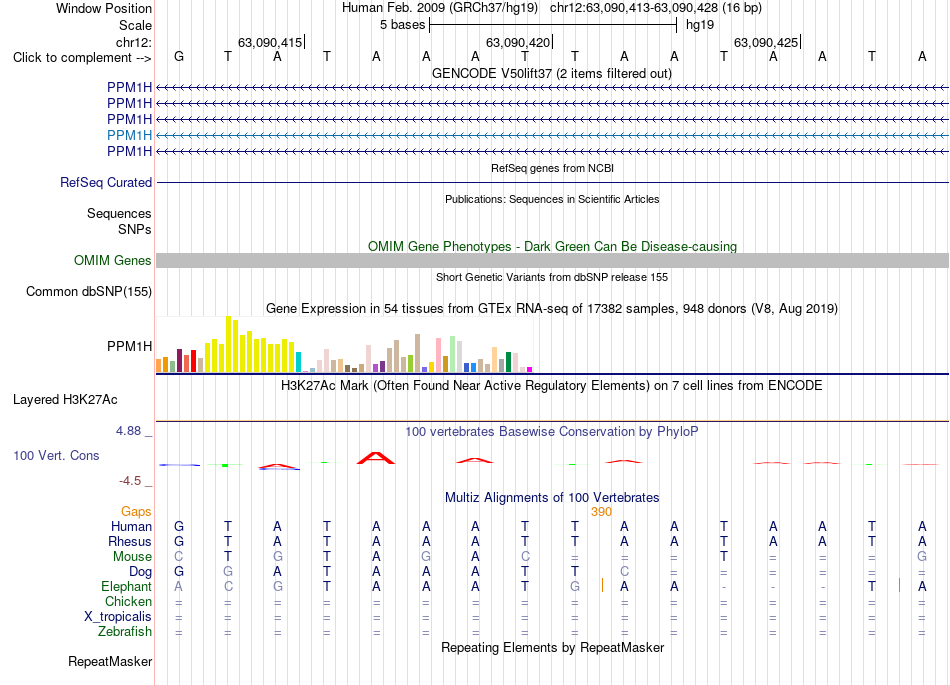This screenshot has height=685, width=950.
Task: Click the '5 bases' scale bar label
Action: pos(402,25)
